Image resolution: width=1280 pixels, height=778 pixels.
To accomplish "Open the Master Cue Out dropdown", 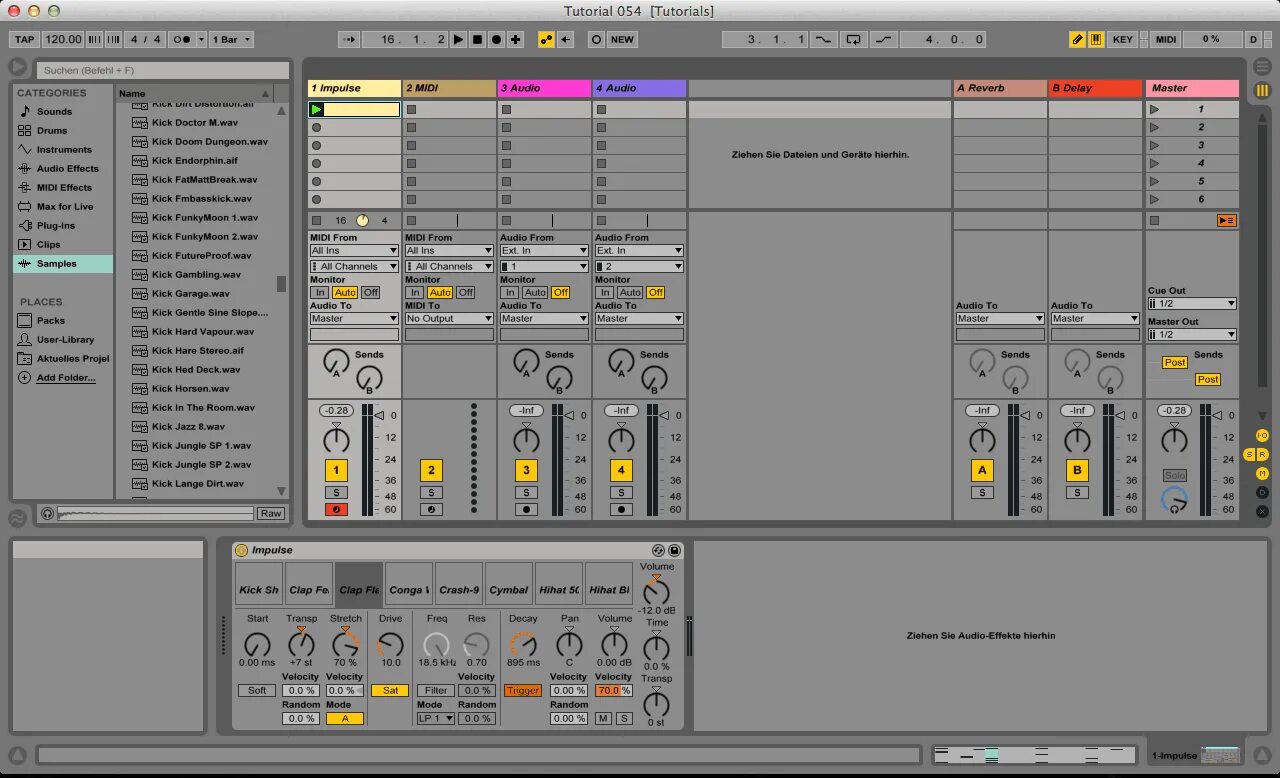I will coord(1192,303).
